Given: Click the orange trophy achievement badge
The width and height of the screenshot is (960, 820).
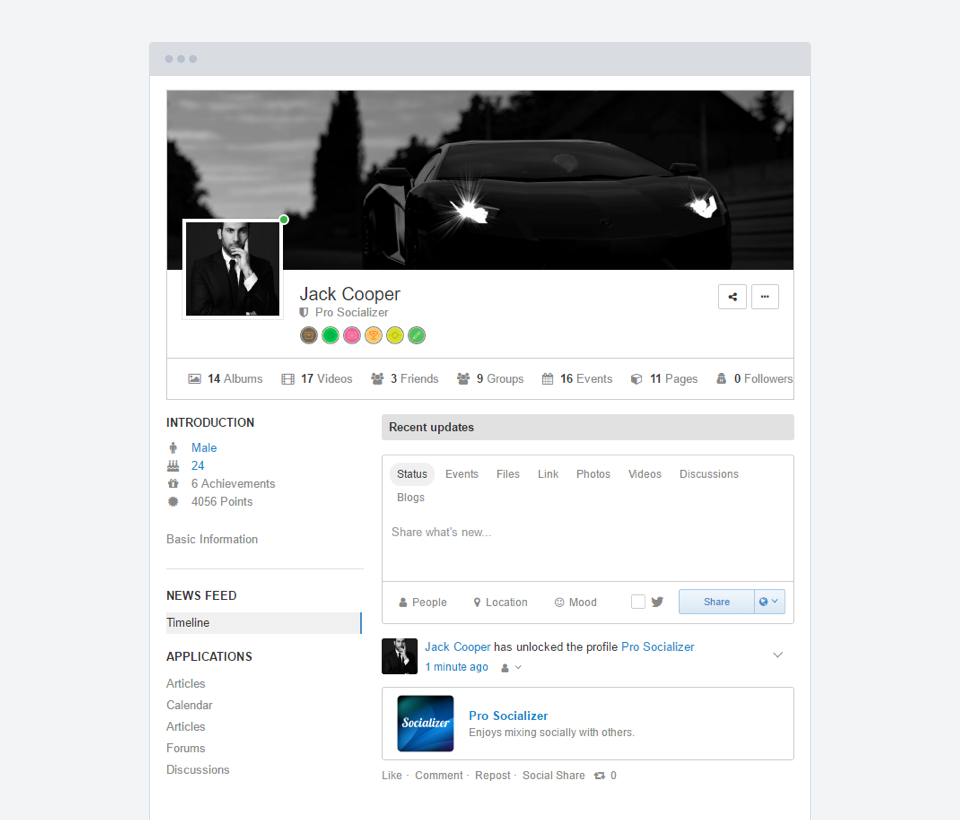Looking at the screenshot, I should point(373,335).
